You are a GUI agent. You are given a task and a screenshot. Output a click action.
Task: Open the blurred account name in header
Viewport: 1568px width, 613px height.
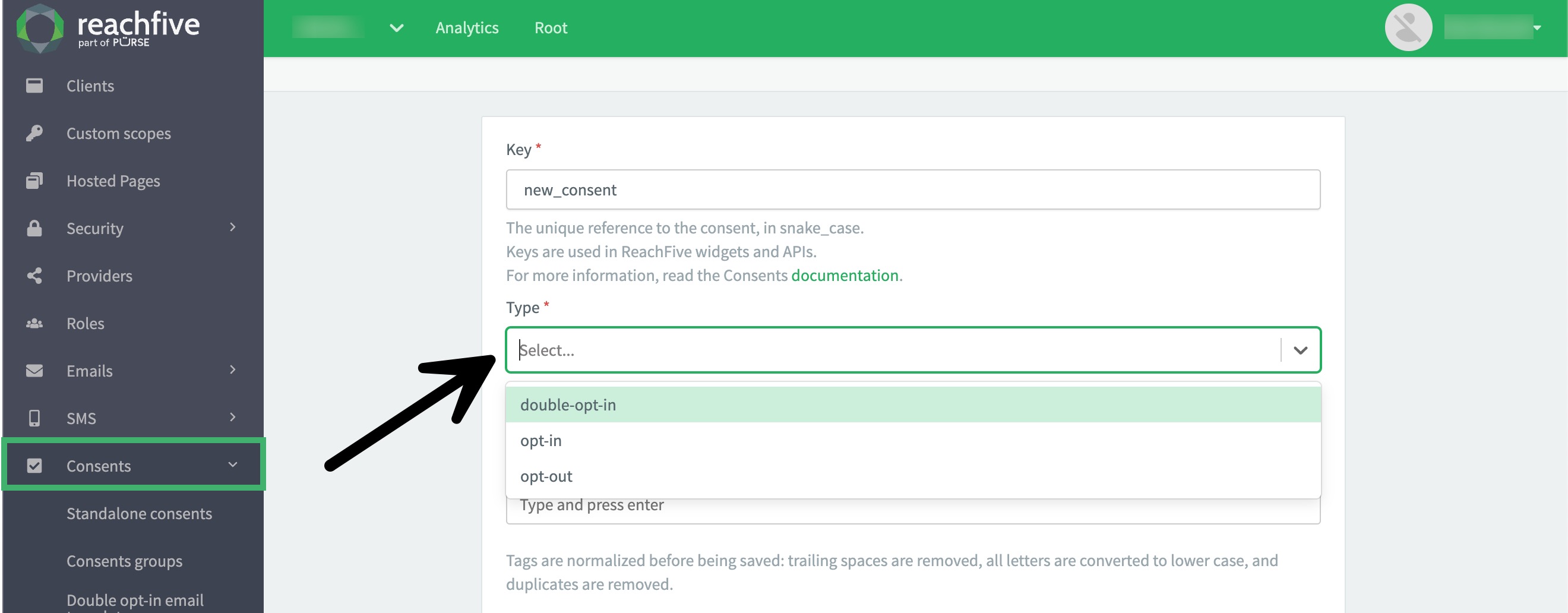point(328,28)
